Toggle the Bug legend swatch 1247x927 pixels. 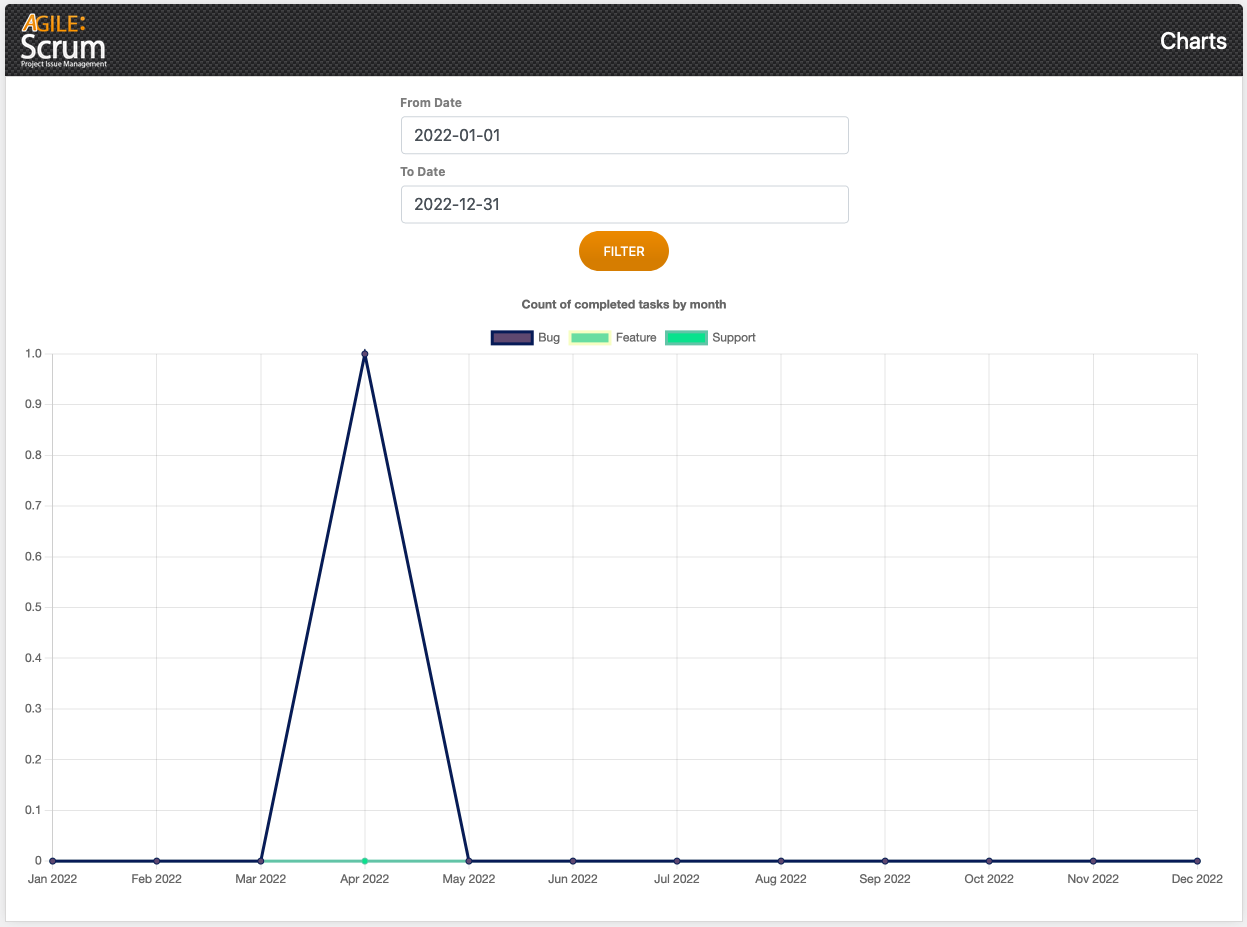pos(512,338)
